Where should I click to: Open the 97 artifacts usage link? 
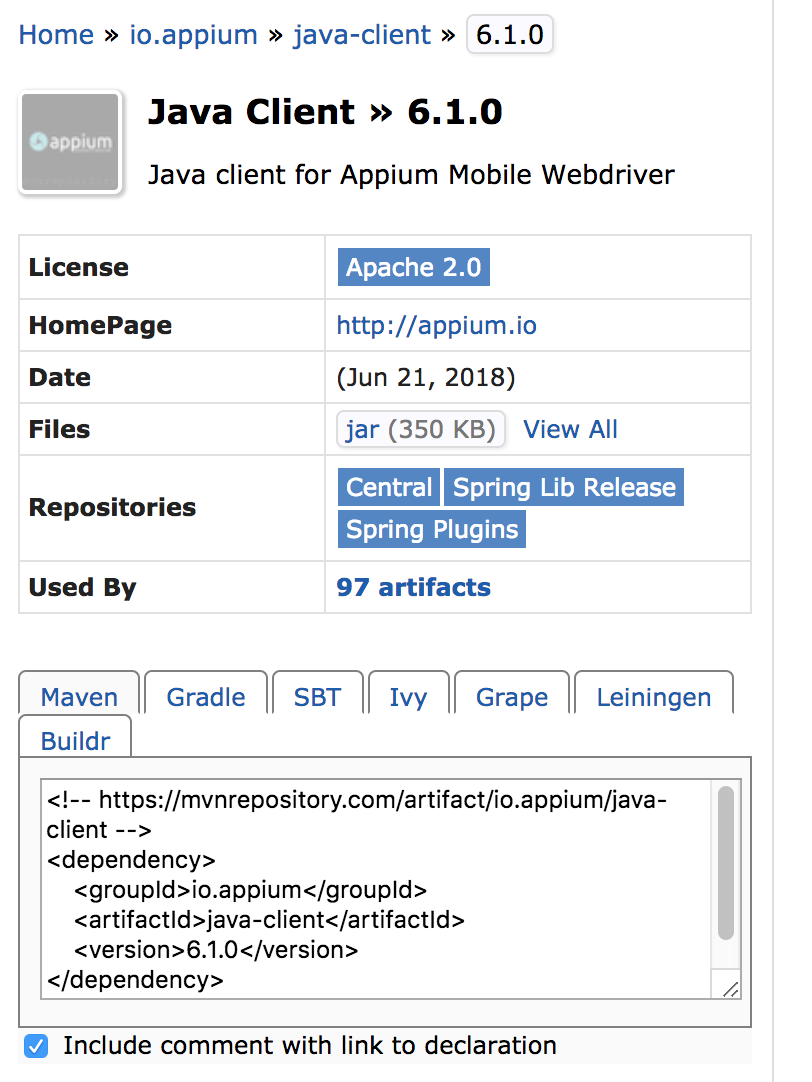(x=413, y=587)
